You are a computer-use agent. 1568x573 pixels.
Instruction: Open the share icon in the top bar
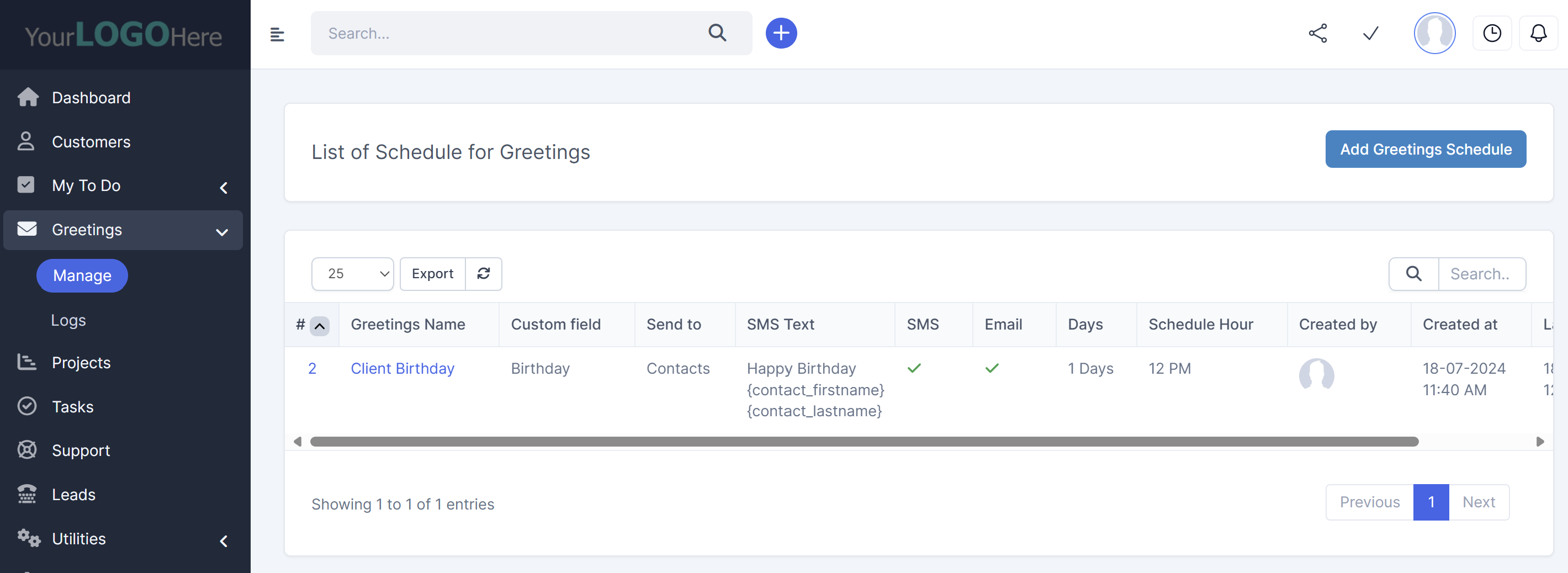point(1318,34)
